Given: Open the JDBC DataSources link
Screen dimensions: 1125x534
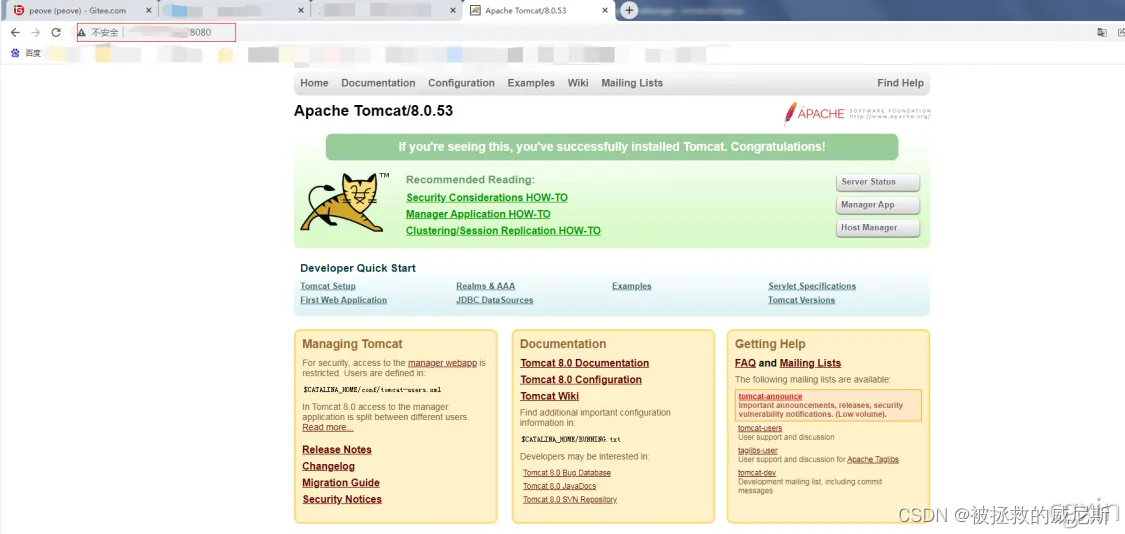Looking at the screenshot, I should coord(494,300).
